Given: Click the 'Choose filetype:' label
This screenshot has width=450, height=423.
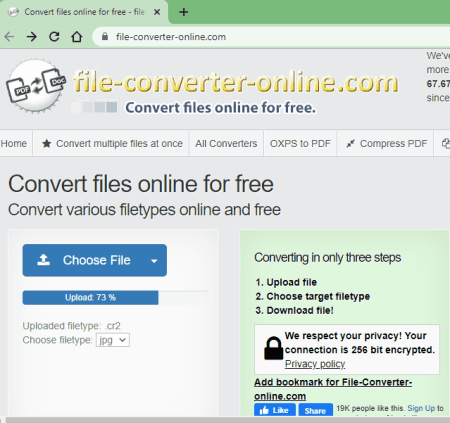Looking at the screenshot, I should pyautogui.click(x=58, y=340).
